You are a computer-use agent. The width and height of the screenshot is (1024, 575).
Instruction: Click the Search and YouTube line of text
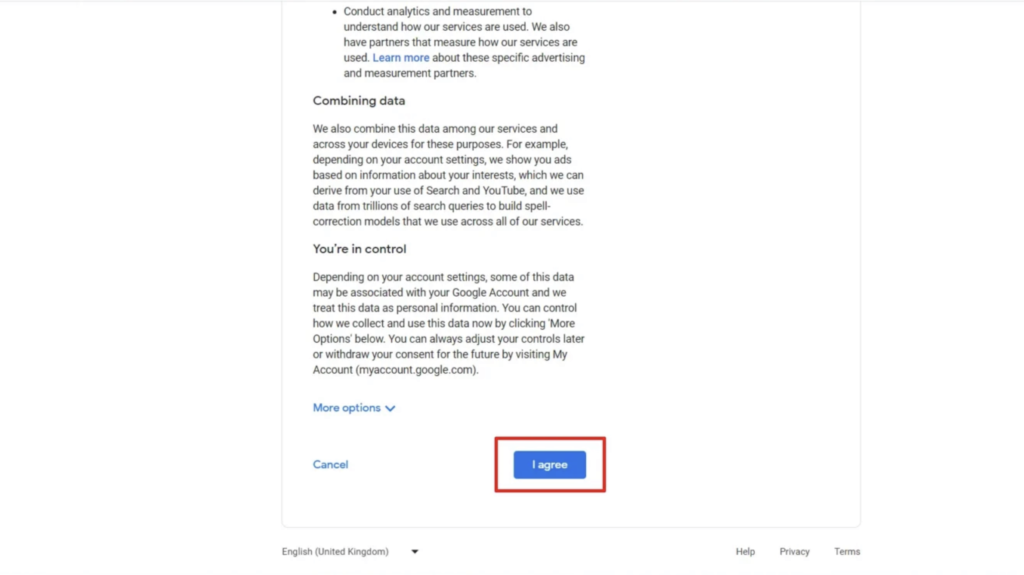point(449,191)
